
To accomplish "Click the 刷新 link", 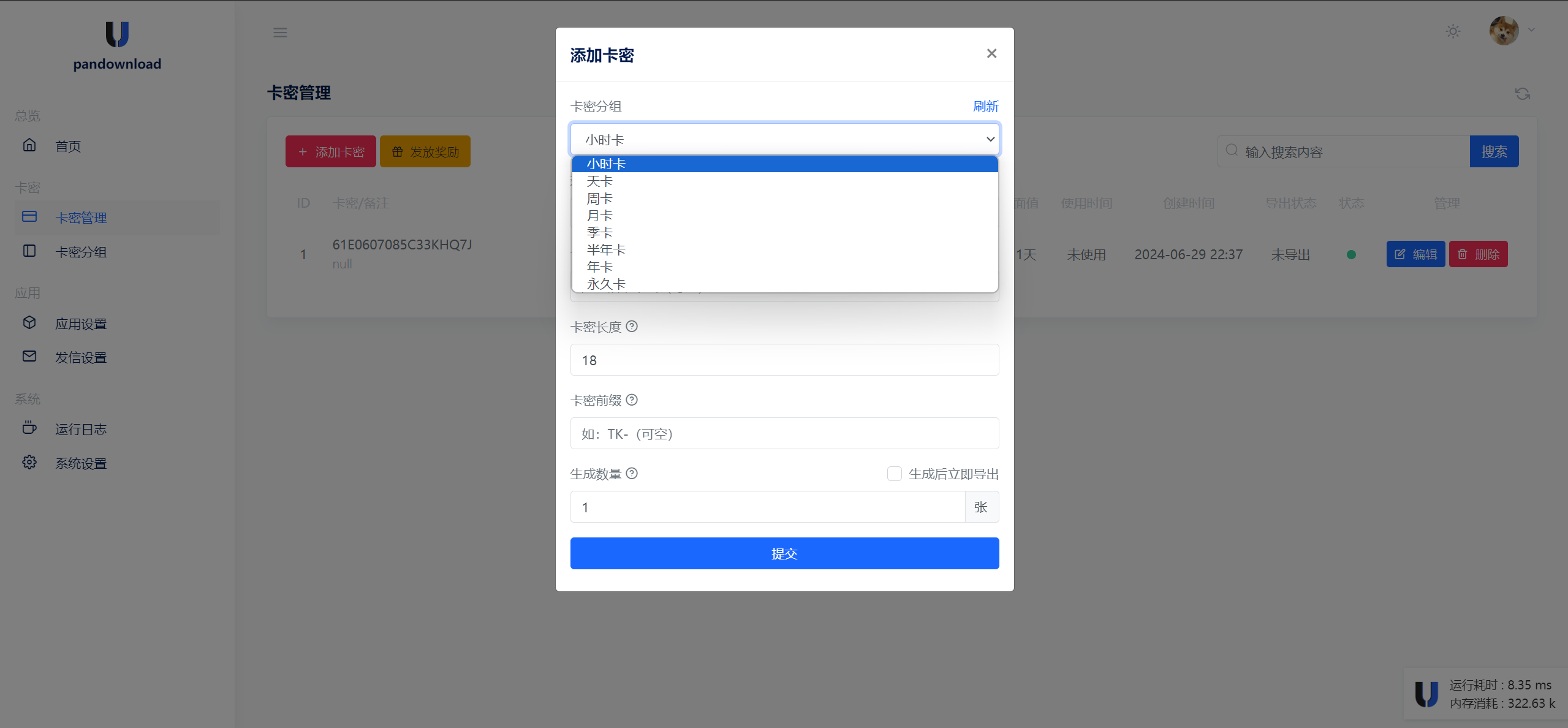I will coord(985,107).
